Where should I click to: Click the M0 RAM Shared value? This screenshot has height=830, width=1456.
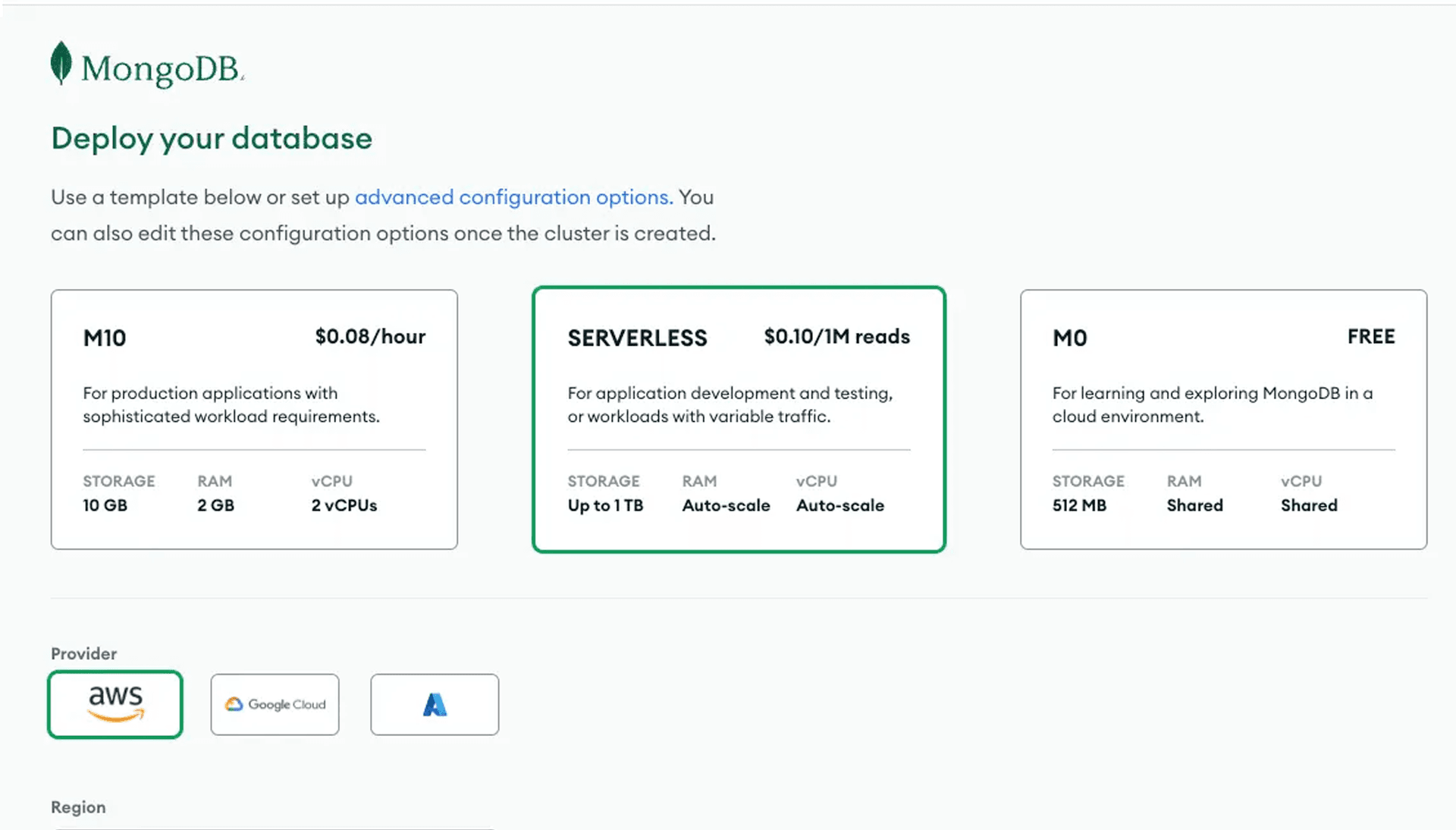1194,505
